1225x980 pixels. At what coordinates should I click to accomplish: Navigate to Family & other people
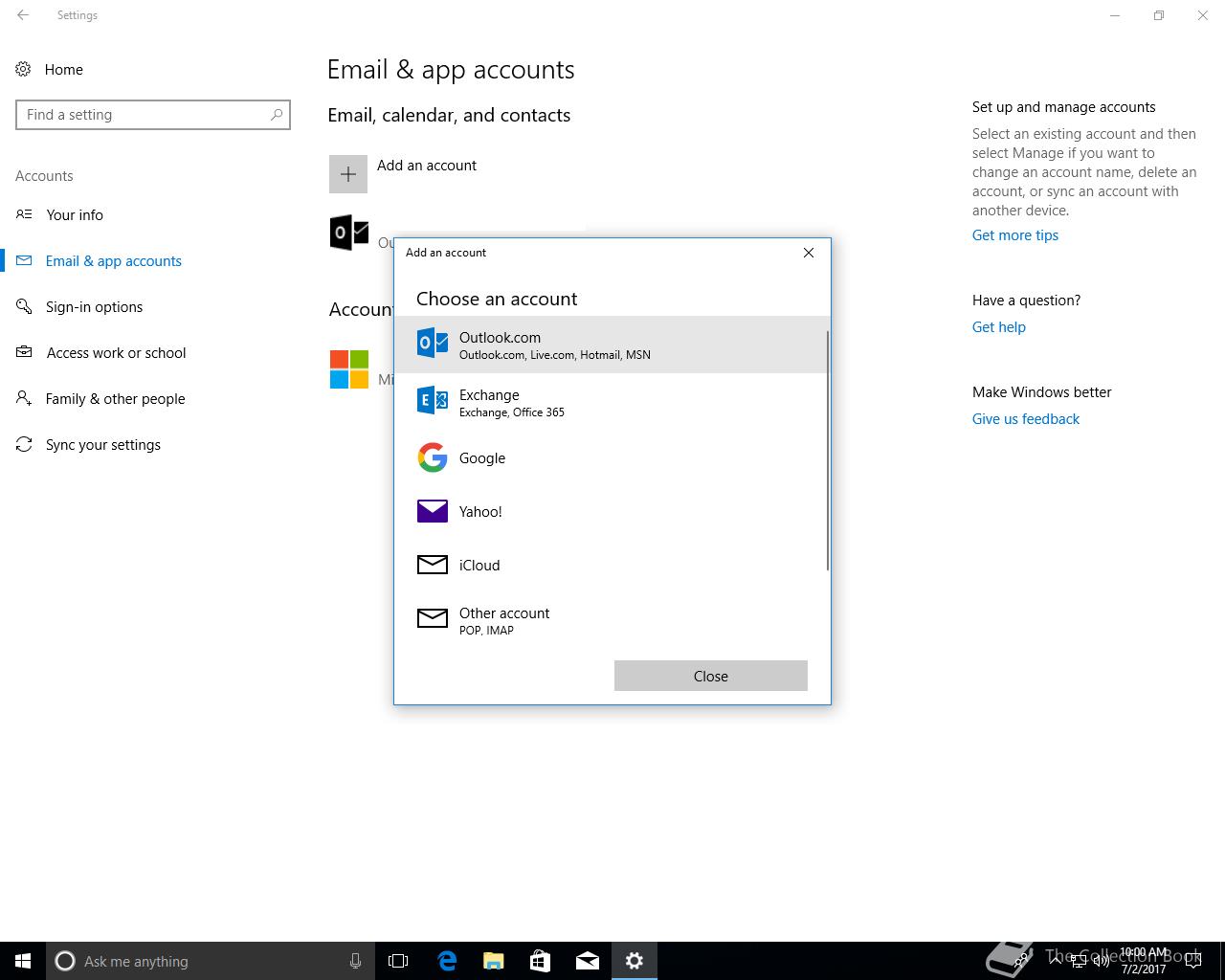point(115,399)
